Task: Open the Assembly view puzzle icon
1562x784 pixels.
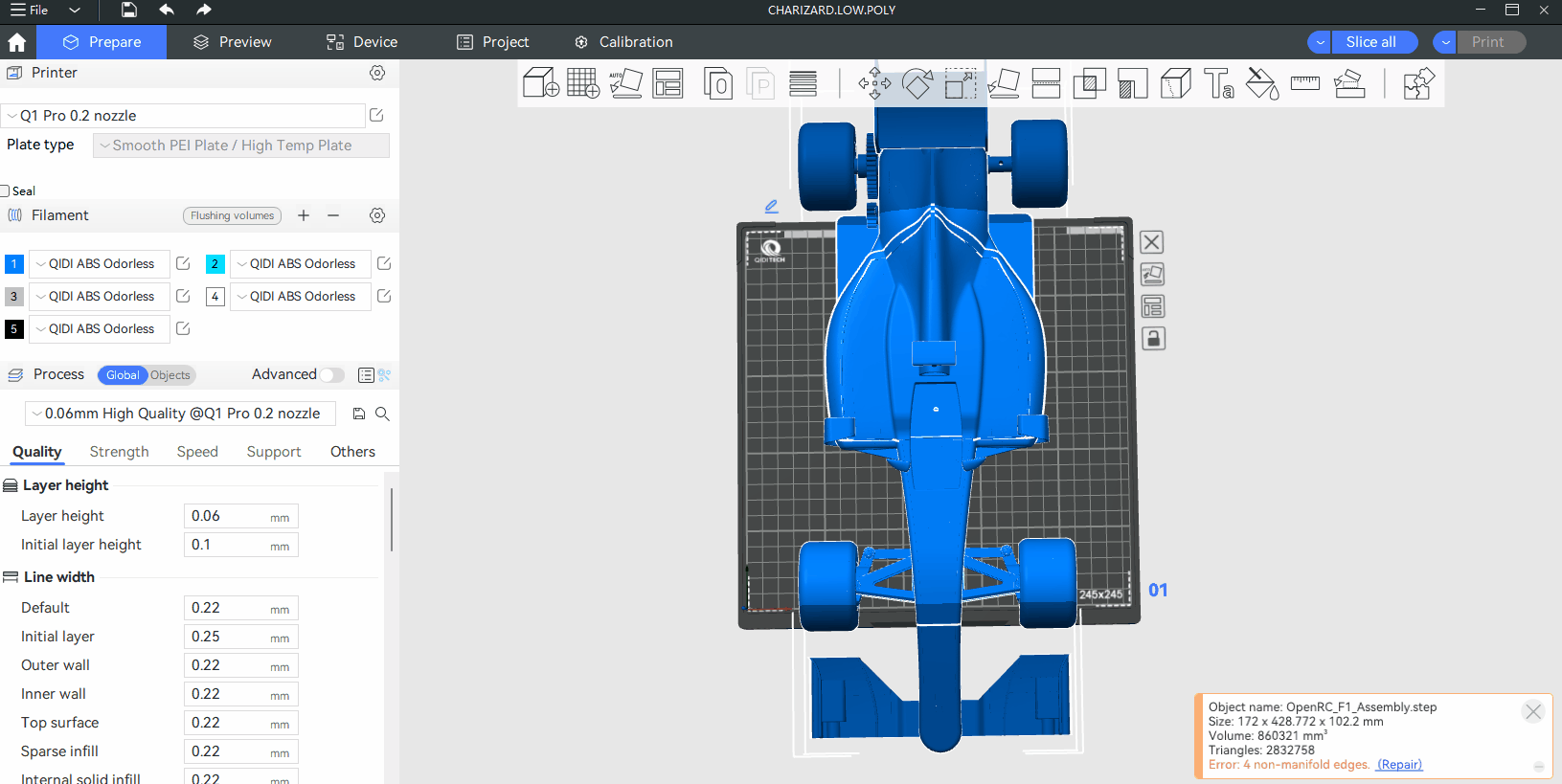Action: [1417, 83]
